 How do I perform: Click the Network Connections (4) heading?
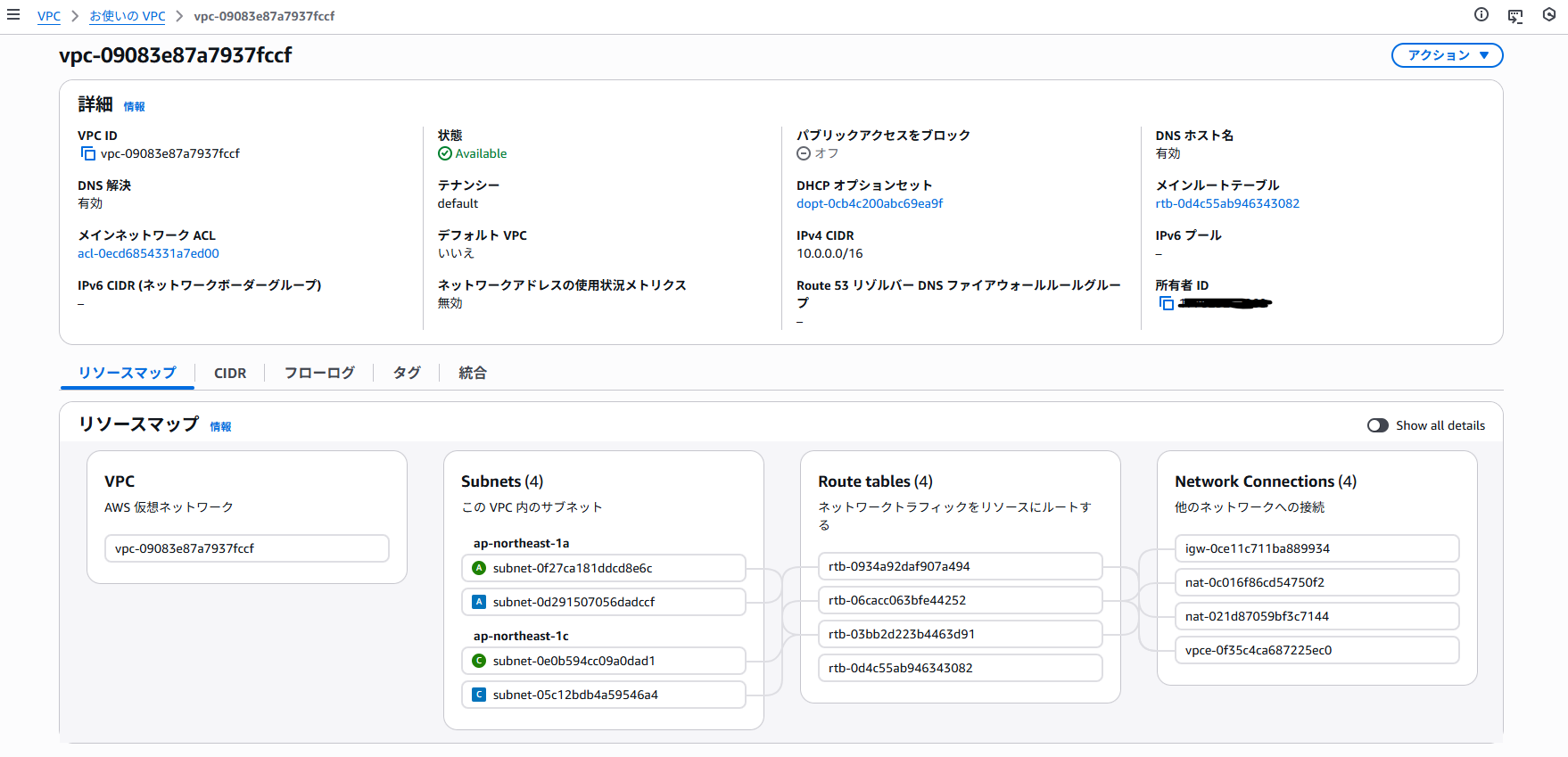click(1266, 481)
